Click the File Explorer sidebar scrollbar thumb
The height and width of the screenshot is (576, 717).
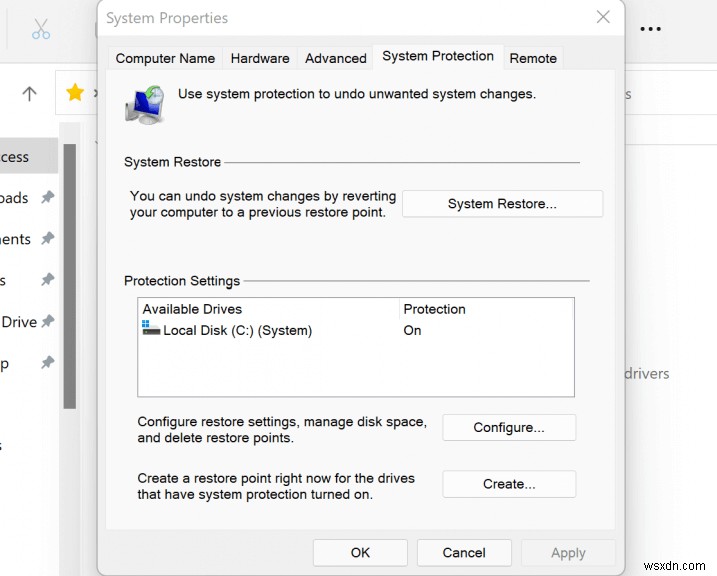pos(70,276)
